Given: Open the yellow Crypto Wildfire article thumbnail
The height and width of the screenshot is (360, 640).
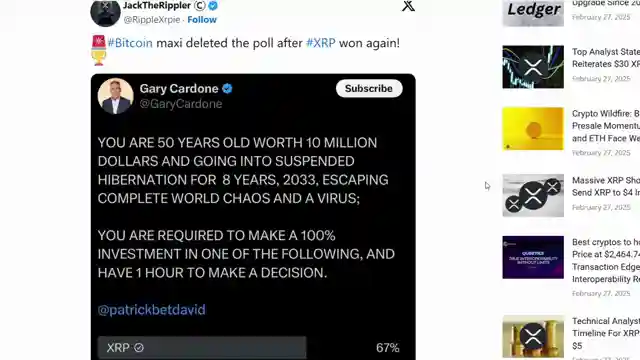Looking at the screenshot, I should 533,129.
